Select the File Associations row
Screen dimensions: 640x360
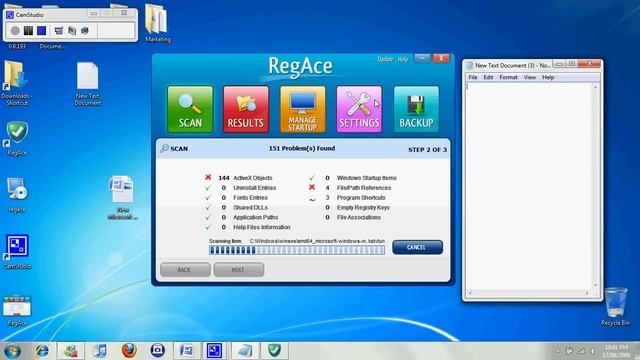(x=353, y=217)
